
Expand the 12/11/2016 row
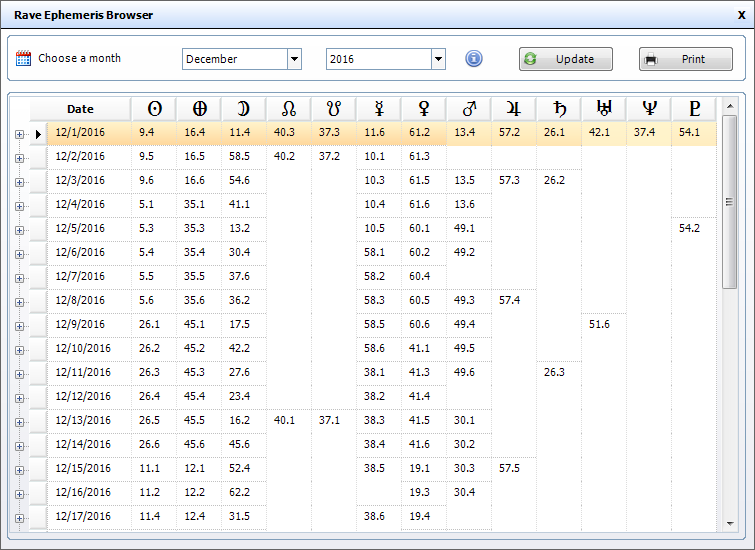click(19, 374)
